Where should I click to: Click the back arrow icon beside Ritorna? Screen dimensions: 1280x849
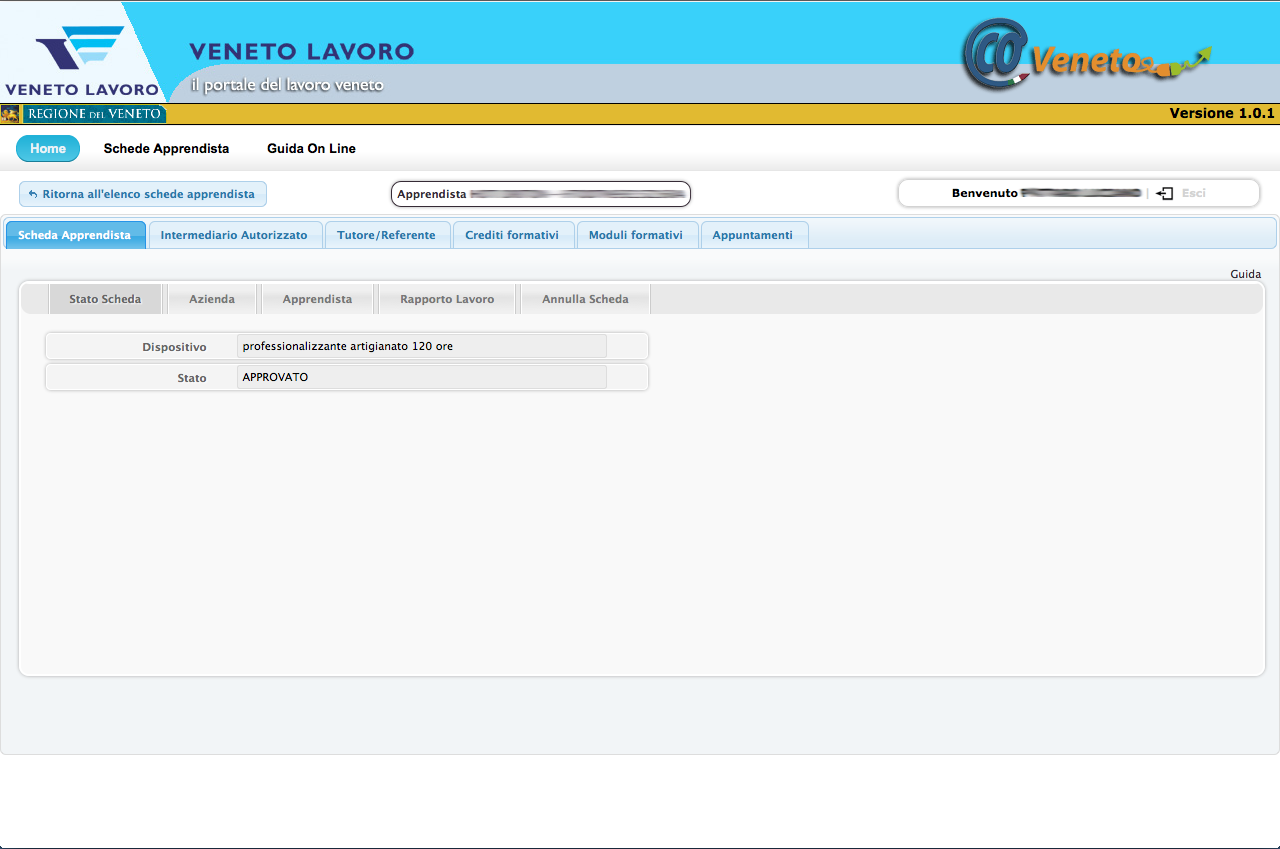click(x=33, y=194)
